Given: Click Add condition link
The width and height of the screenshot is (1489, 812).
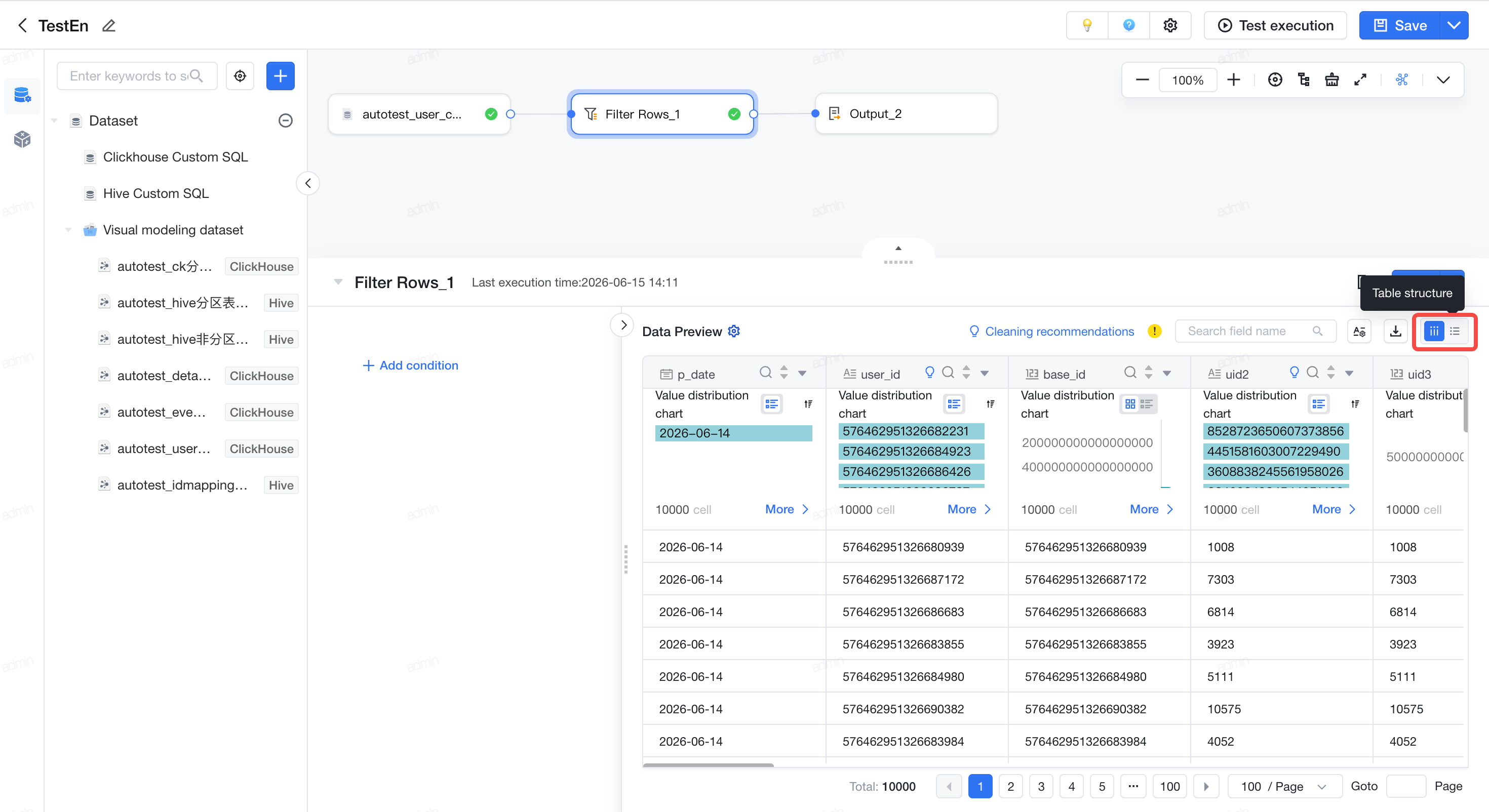Looking at the screenshot, I should (x=410, y=366).
